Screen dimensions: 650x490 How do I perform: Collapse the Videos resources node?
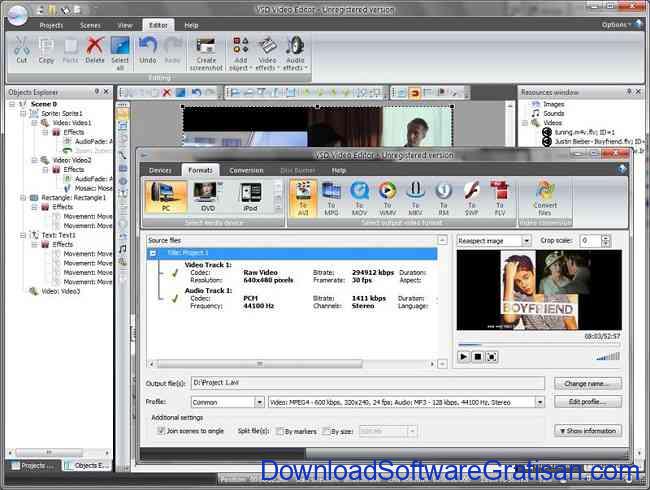pos(525,123)
